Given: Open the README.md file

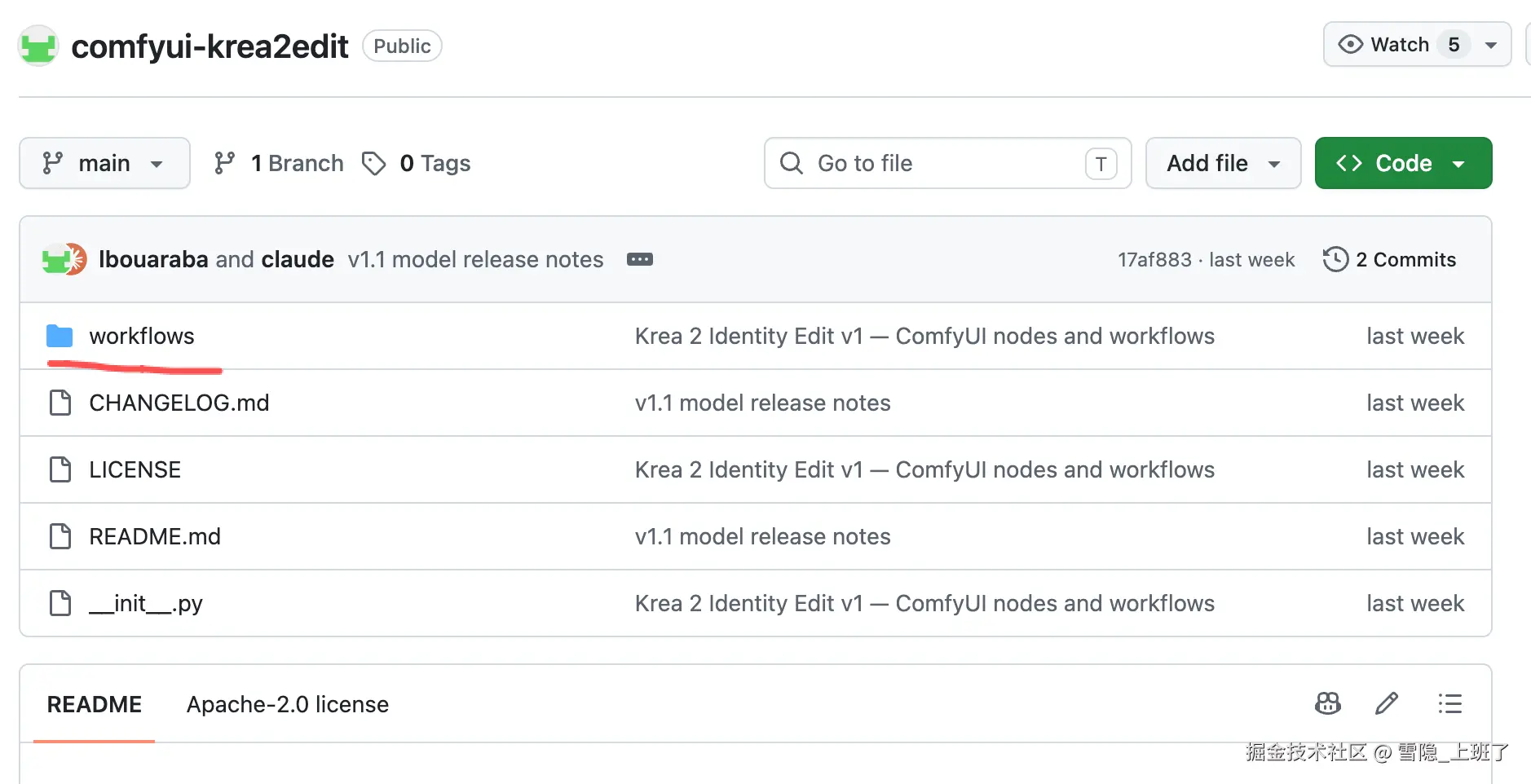Looking at the screenshot, I should point(155,536).
